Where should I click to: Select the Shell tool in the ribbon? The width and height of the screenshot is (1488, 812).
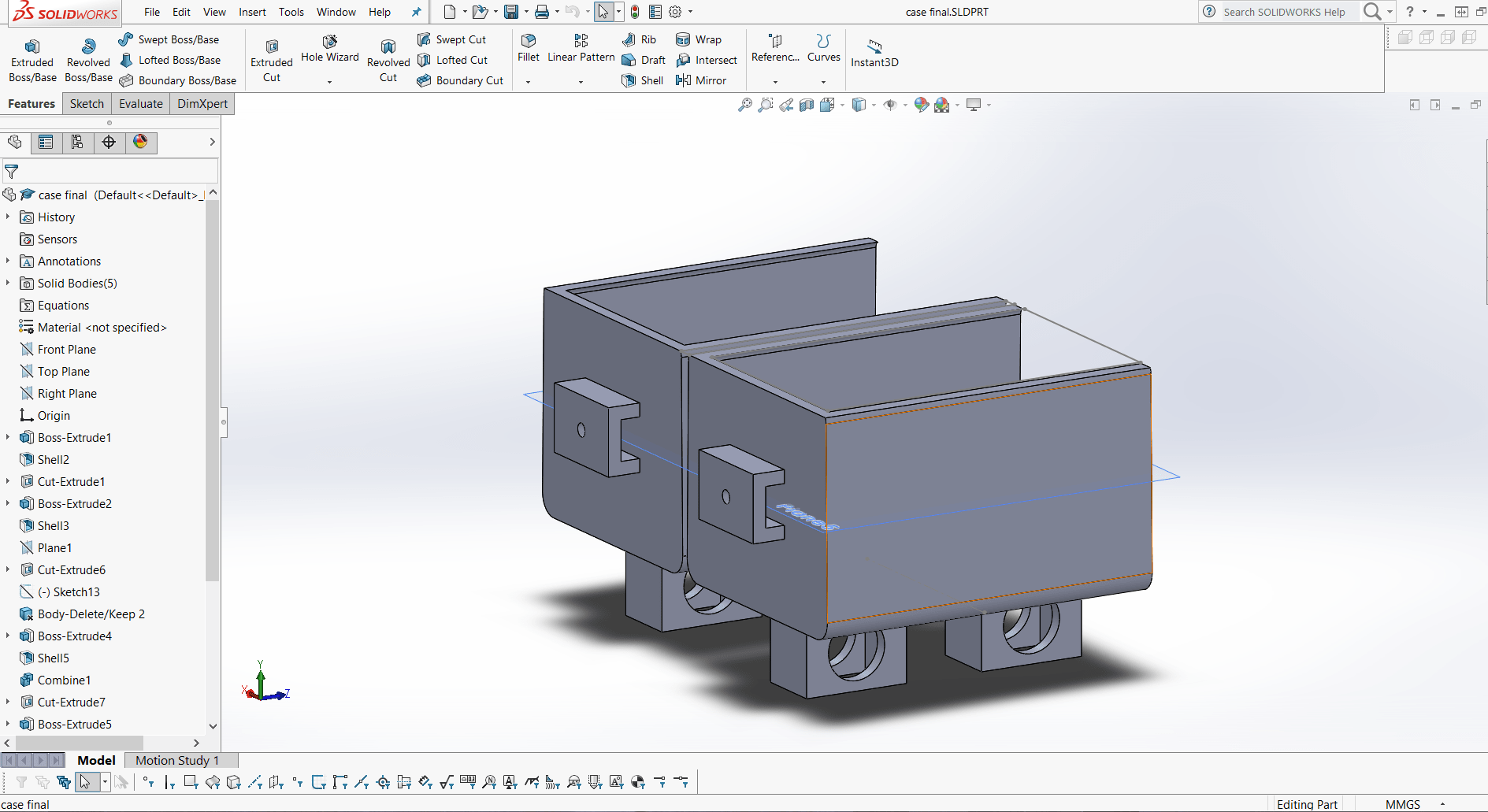(x=643, y=80)
